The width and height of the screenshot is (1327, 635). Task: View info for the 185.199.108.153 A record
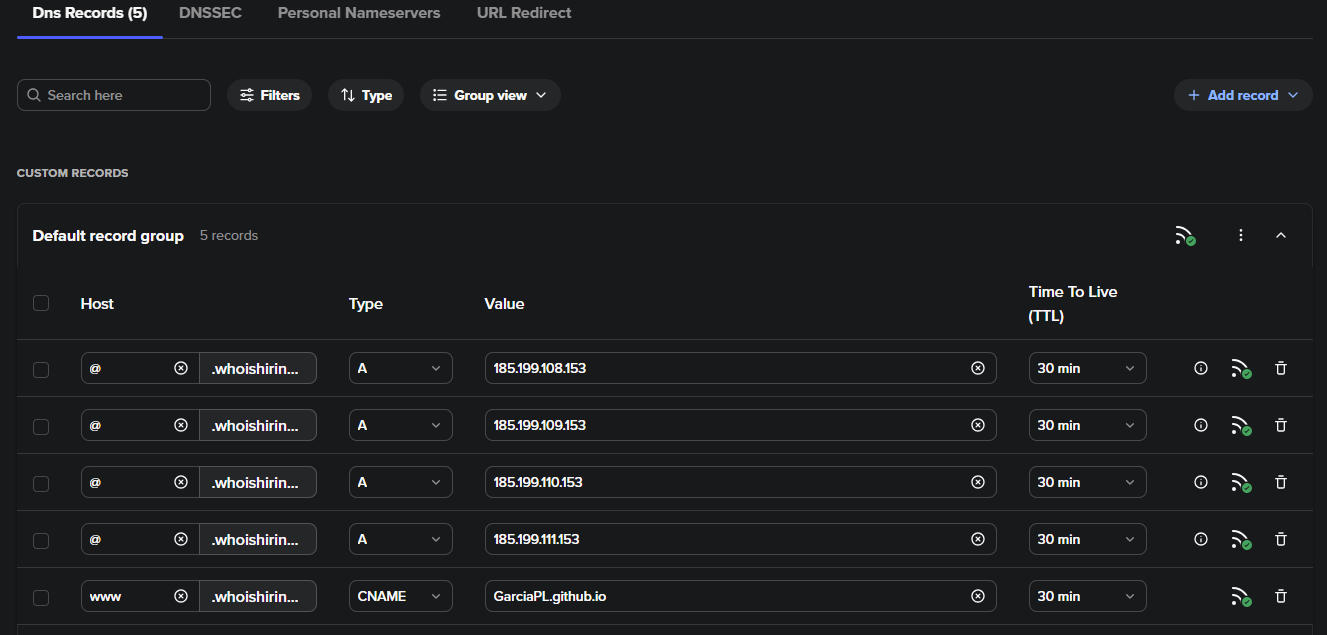point(1200,368)
